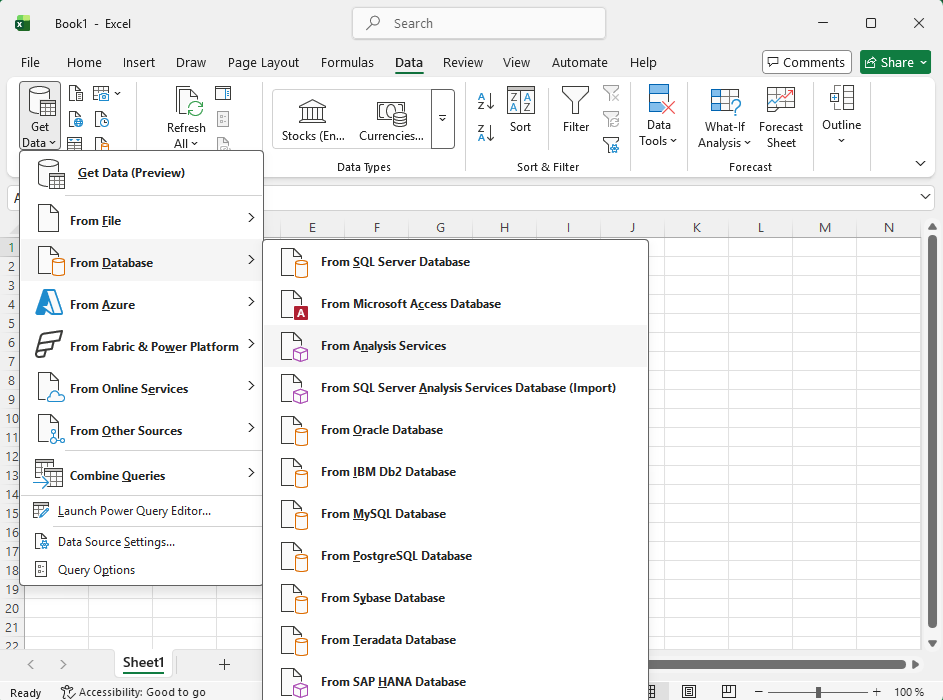
Task: Select the Currencies data type
Action: (392, 119)
